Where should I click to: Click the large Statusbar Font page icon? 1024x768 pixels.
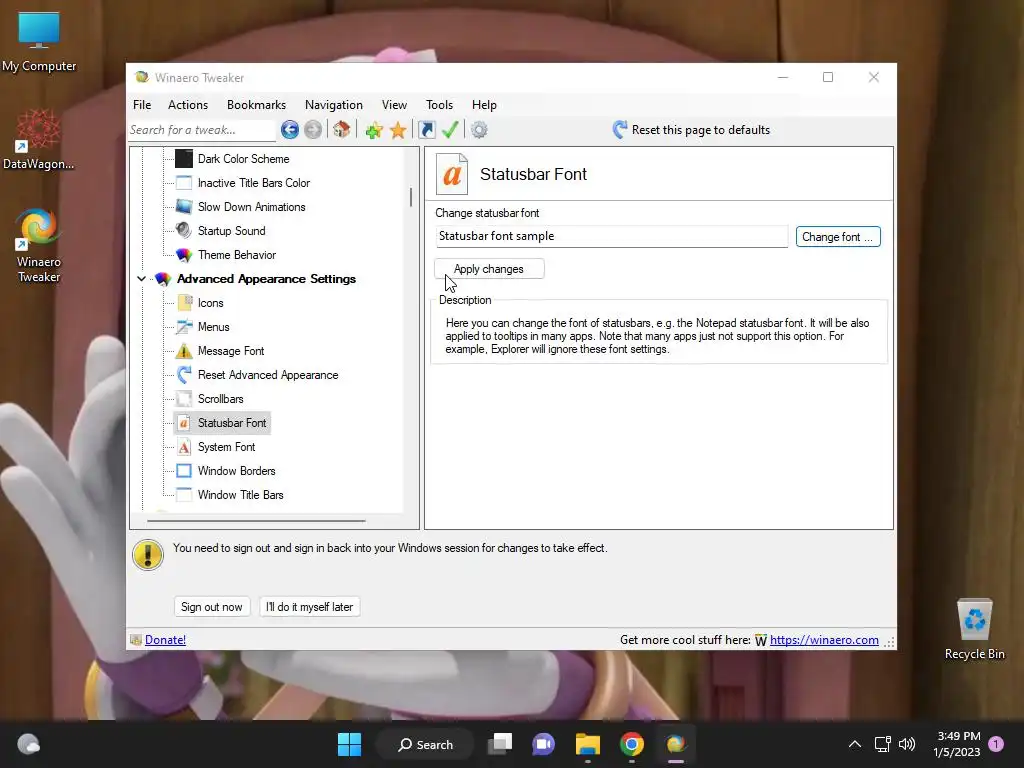click(x=452, y=174)
